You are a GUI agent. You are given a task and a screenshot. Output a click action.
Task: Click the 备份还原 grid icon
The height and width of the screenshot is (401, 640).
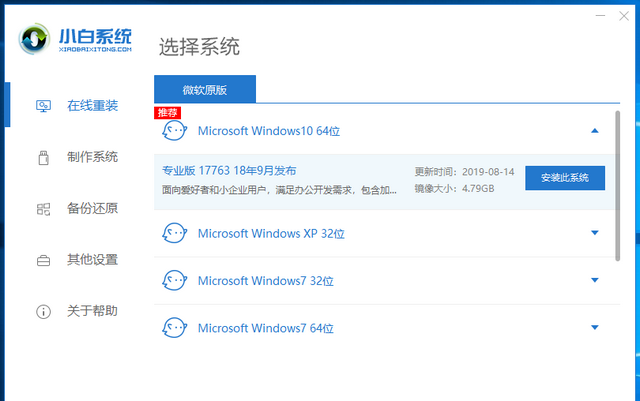tap(43, 209)
